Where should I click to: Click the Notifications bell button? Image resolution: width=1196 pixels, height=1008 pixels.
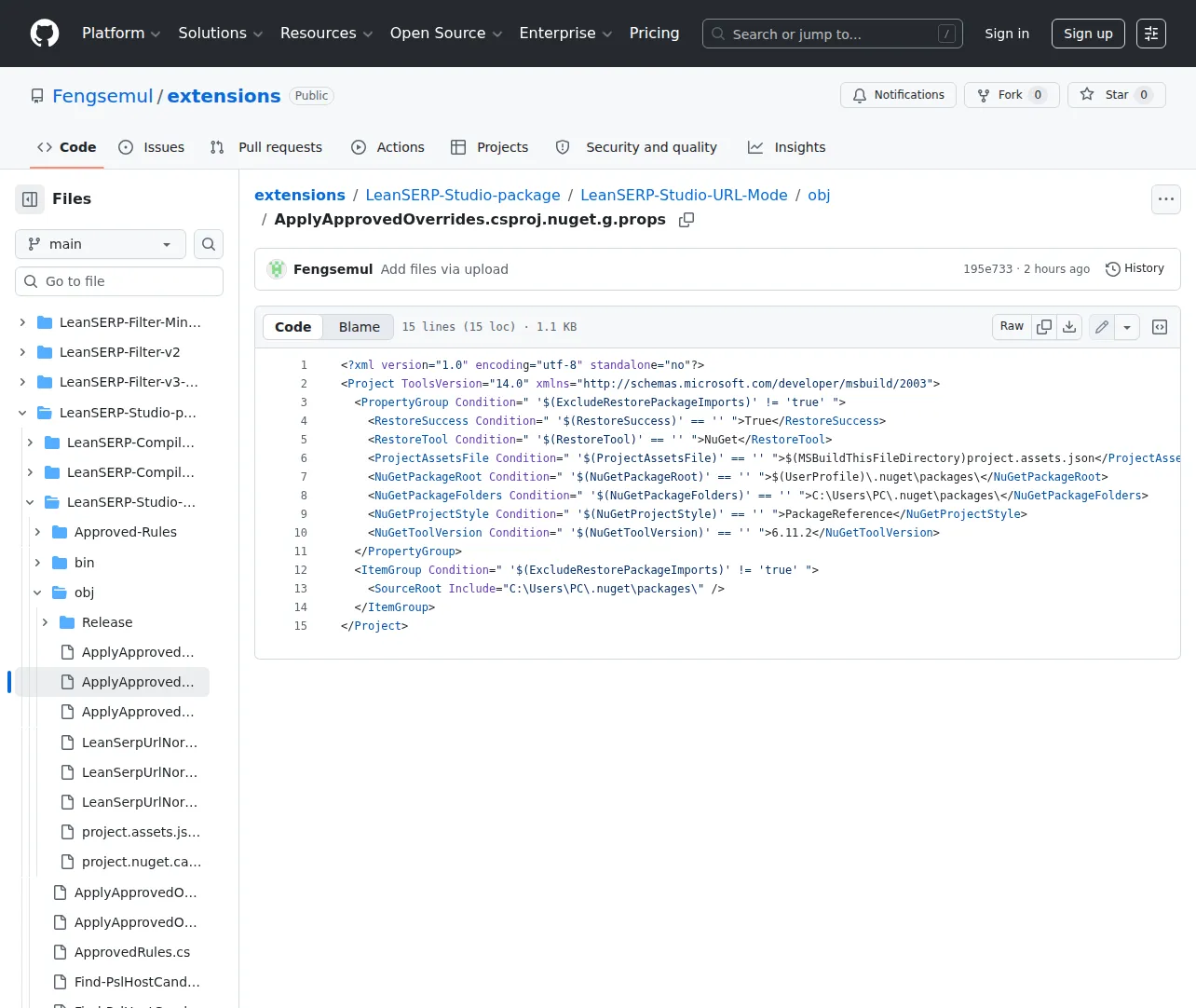click(x=898, y=95)
